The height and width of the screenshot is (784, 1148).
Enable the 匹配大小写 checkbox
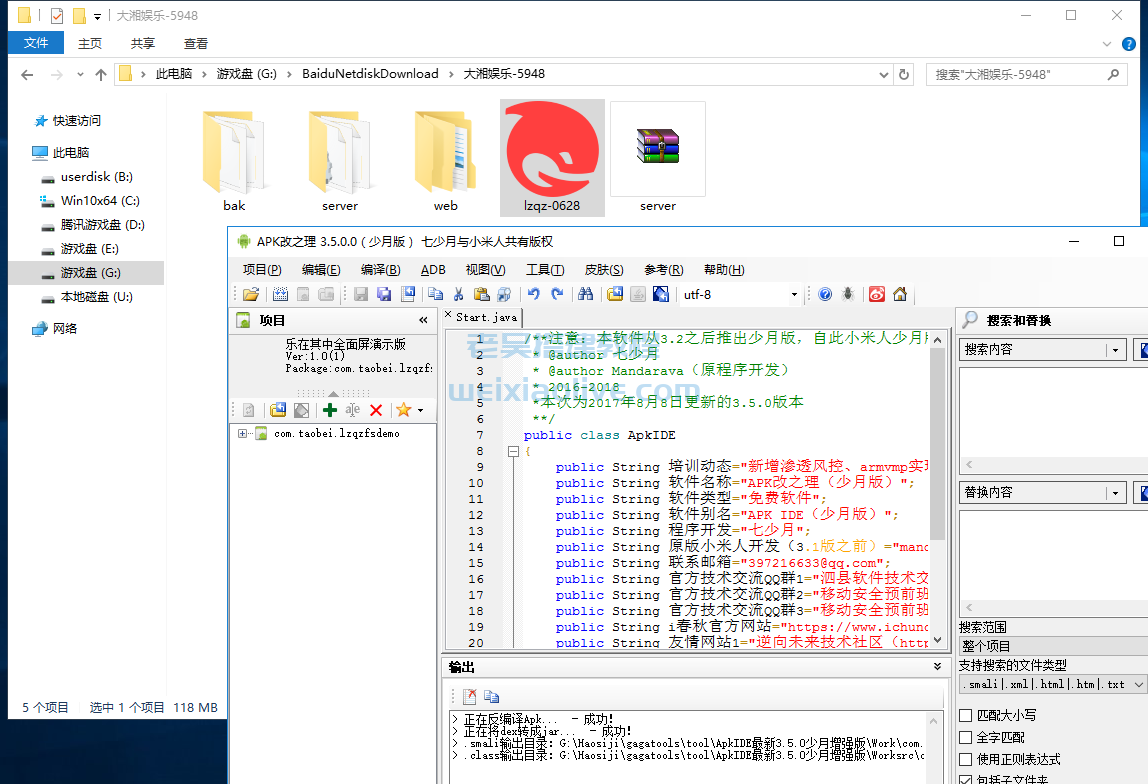(966, 715)
